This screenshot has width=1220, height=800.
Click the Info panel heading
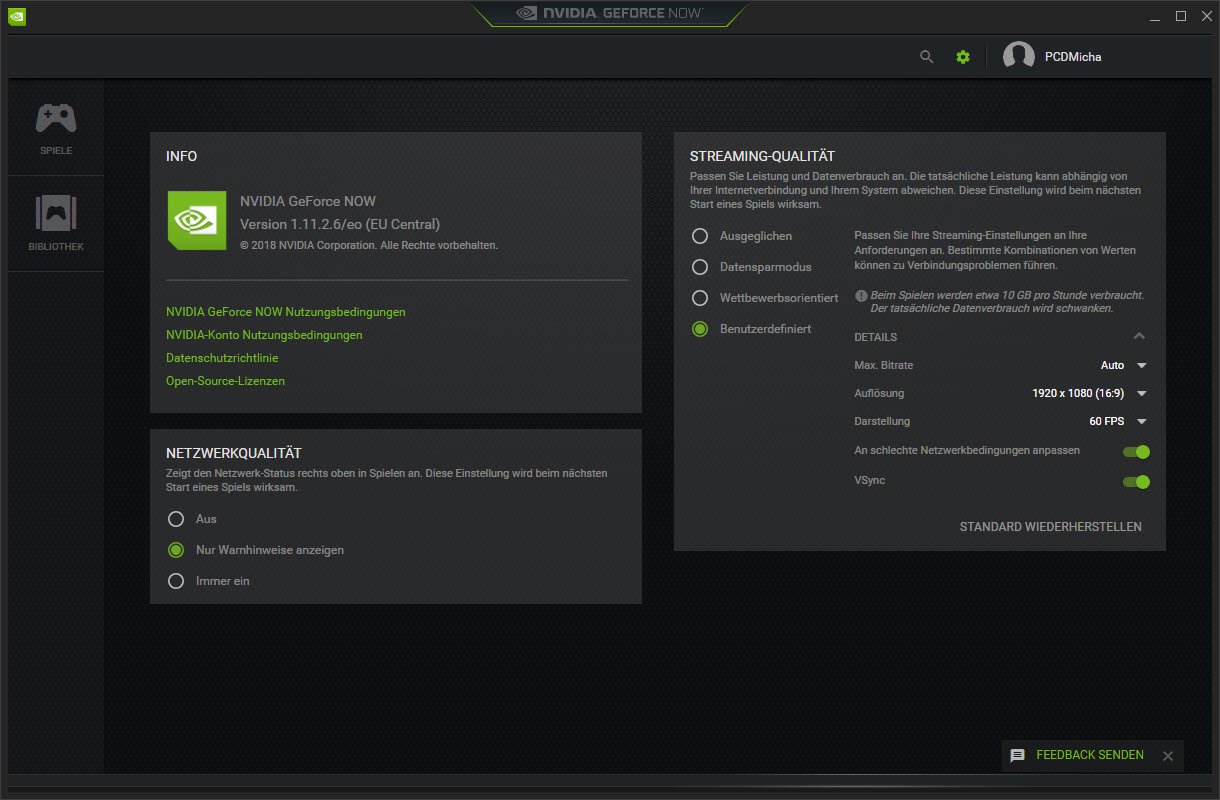click(182, 157)
